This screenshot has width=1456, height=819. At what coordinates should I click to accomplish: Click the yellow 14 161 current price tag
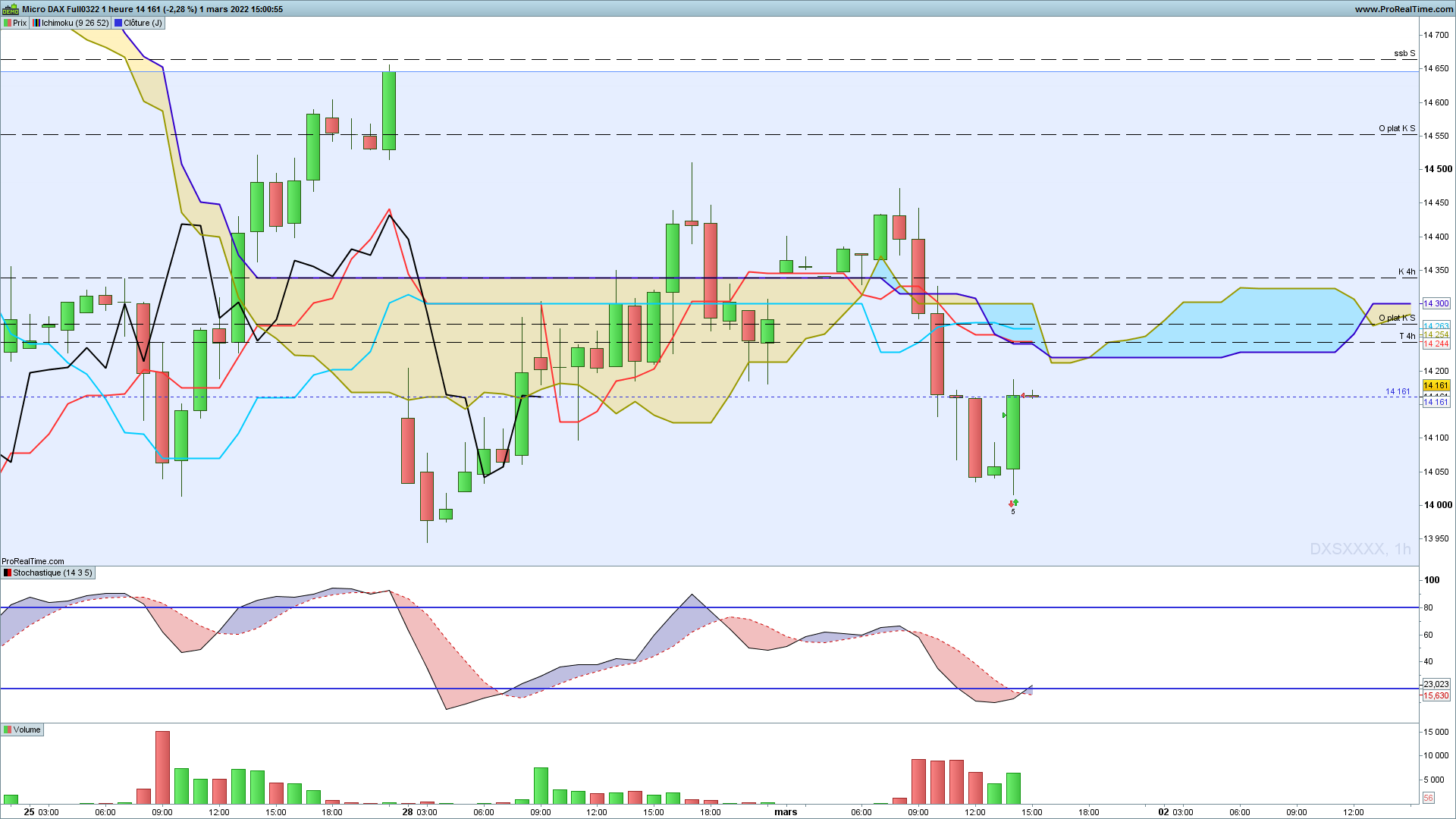click(x=1436, y=385)
